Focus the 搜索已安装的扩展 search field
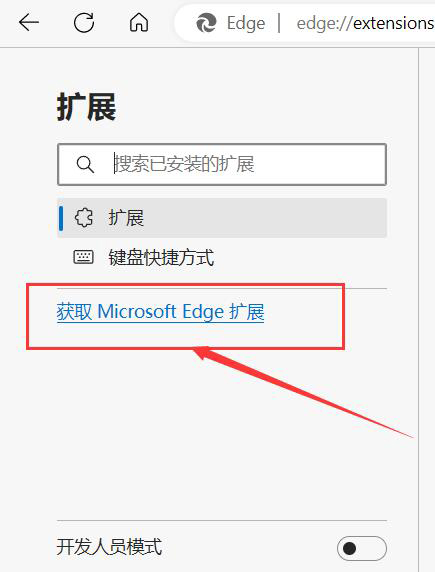435x572 pixels. click(x=222, y=164)
